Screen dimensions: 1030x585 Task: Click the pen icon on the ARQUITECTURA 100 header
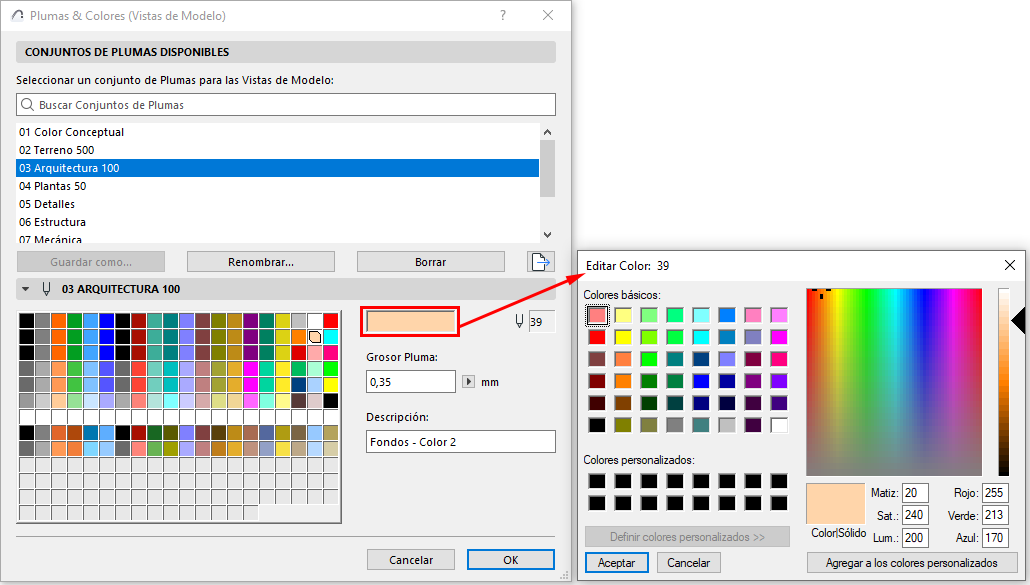point(47,288)
